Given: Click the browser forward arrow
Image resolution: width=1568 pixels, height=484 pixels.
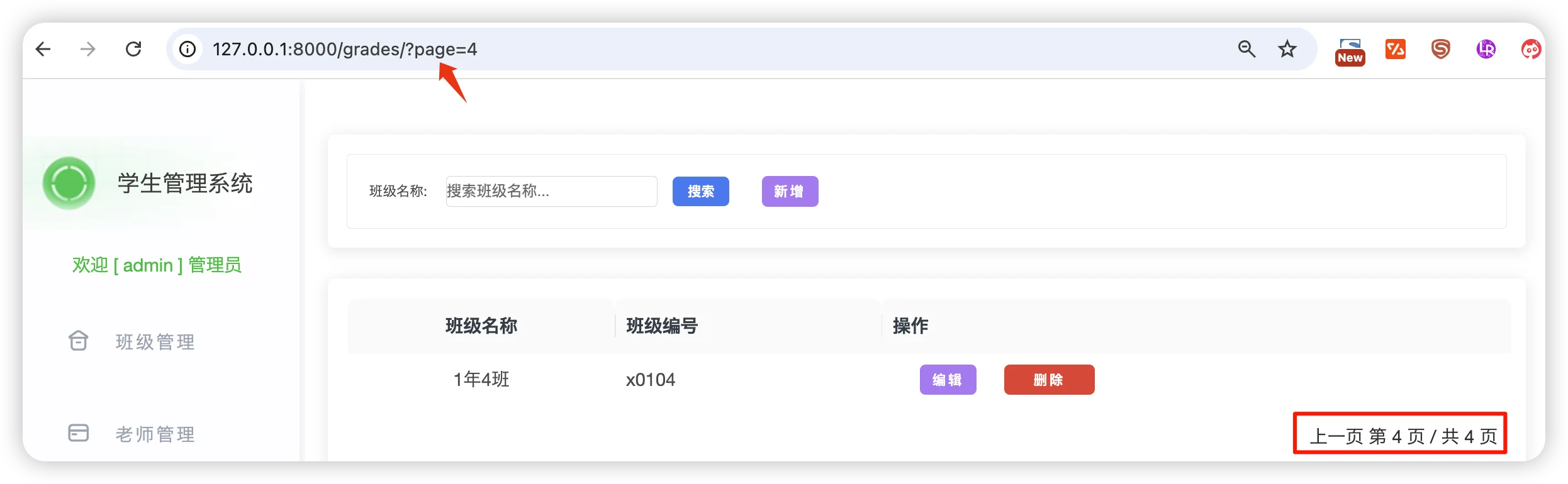Looking at the screenshot, I should [88, 49].
